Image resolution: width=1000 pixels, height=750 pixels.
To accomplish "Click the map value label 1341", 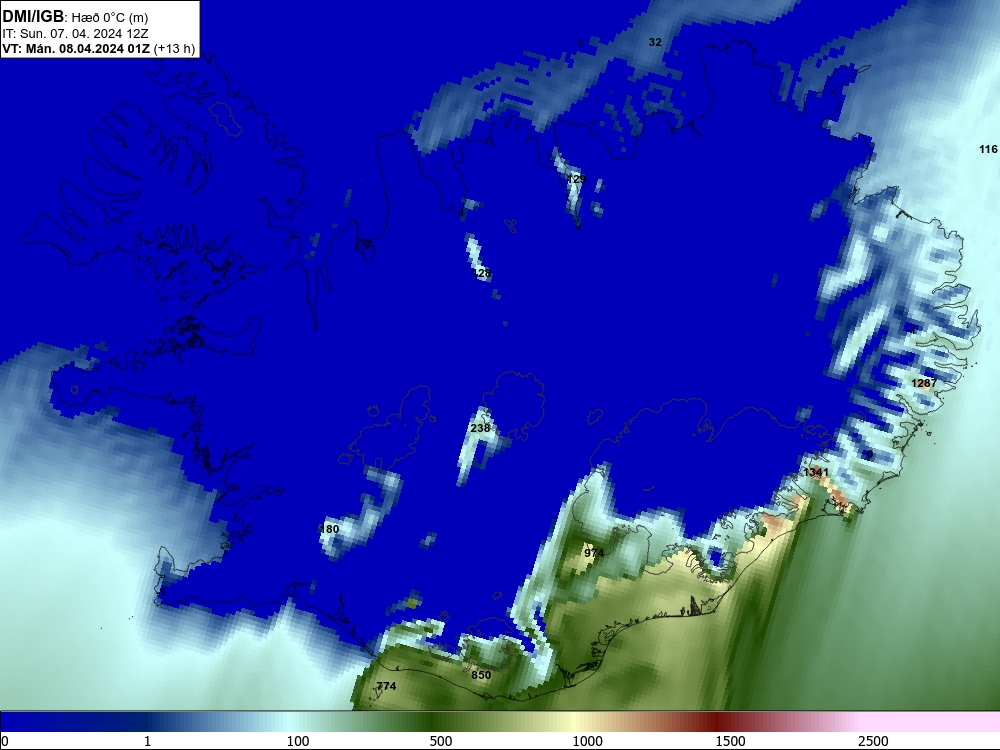I will pyautogui.click(x=816, y=472).
